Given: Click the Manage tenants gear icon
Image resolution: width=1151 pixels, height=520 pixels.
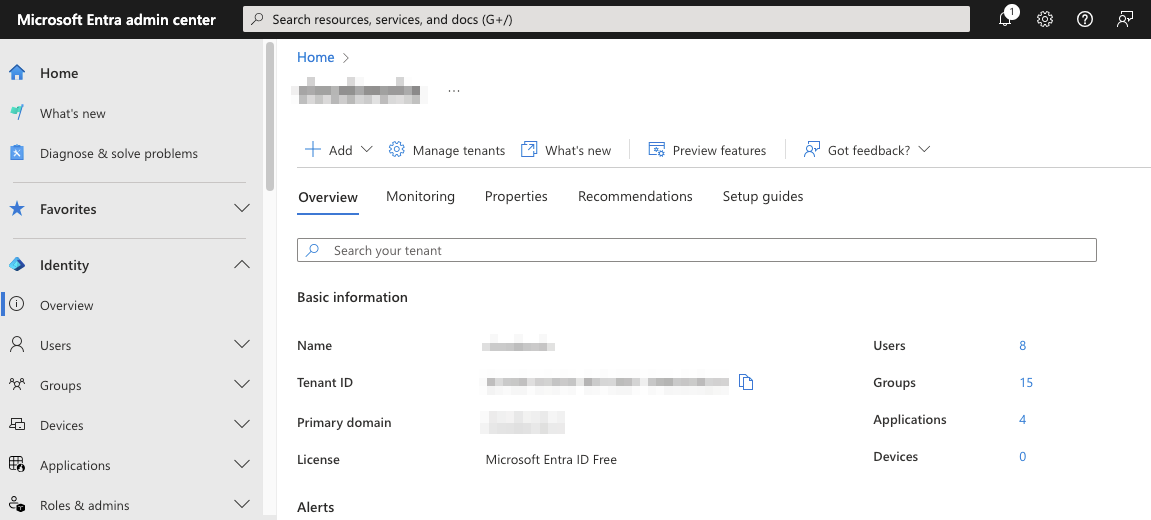Looking at the screenshot, I should (396, 150).
